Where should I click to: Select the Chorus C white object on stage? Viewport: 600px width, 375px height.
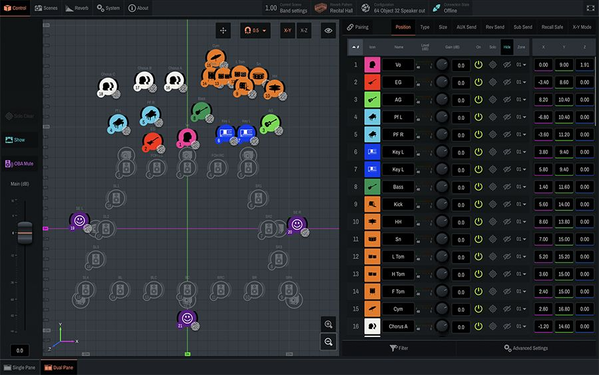[x=108, y=86]
